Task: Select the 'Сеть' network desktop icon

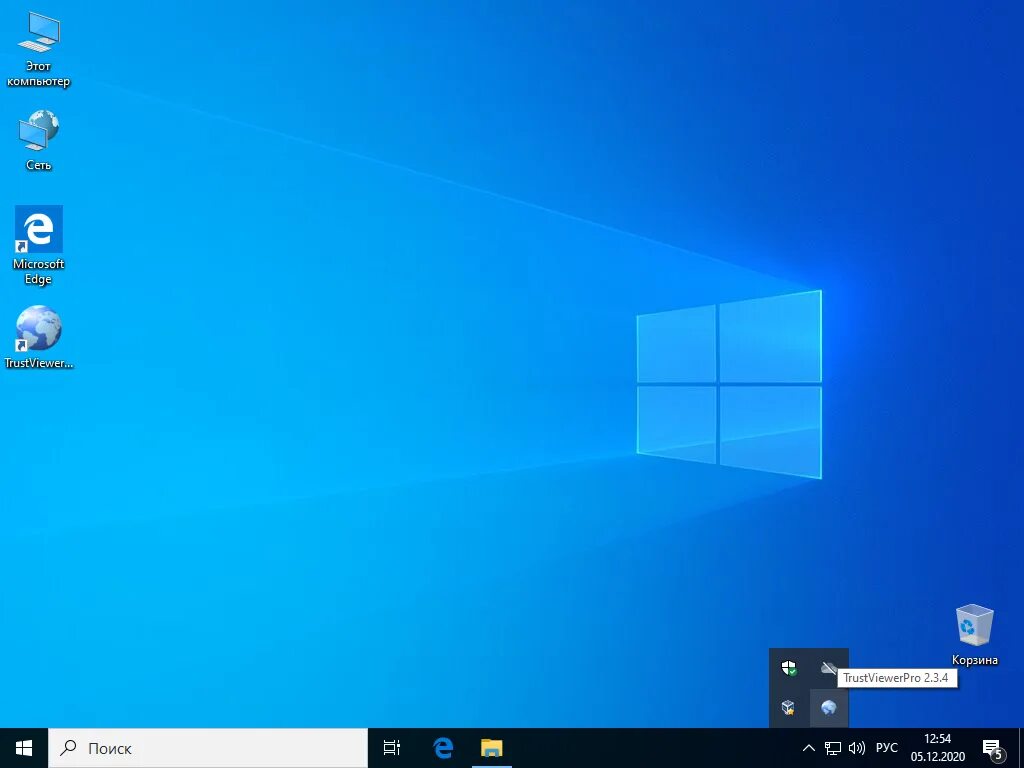Action: click(x=39, y=140)
